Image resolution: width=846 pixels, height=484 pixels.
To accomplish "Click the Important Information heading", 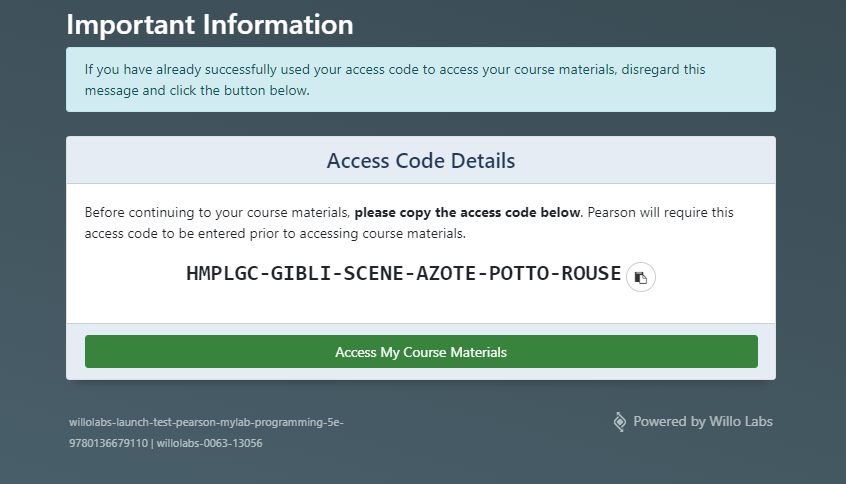I will [x=210, y=25].
